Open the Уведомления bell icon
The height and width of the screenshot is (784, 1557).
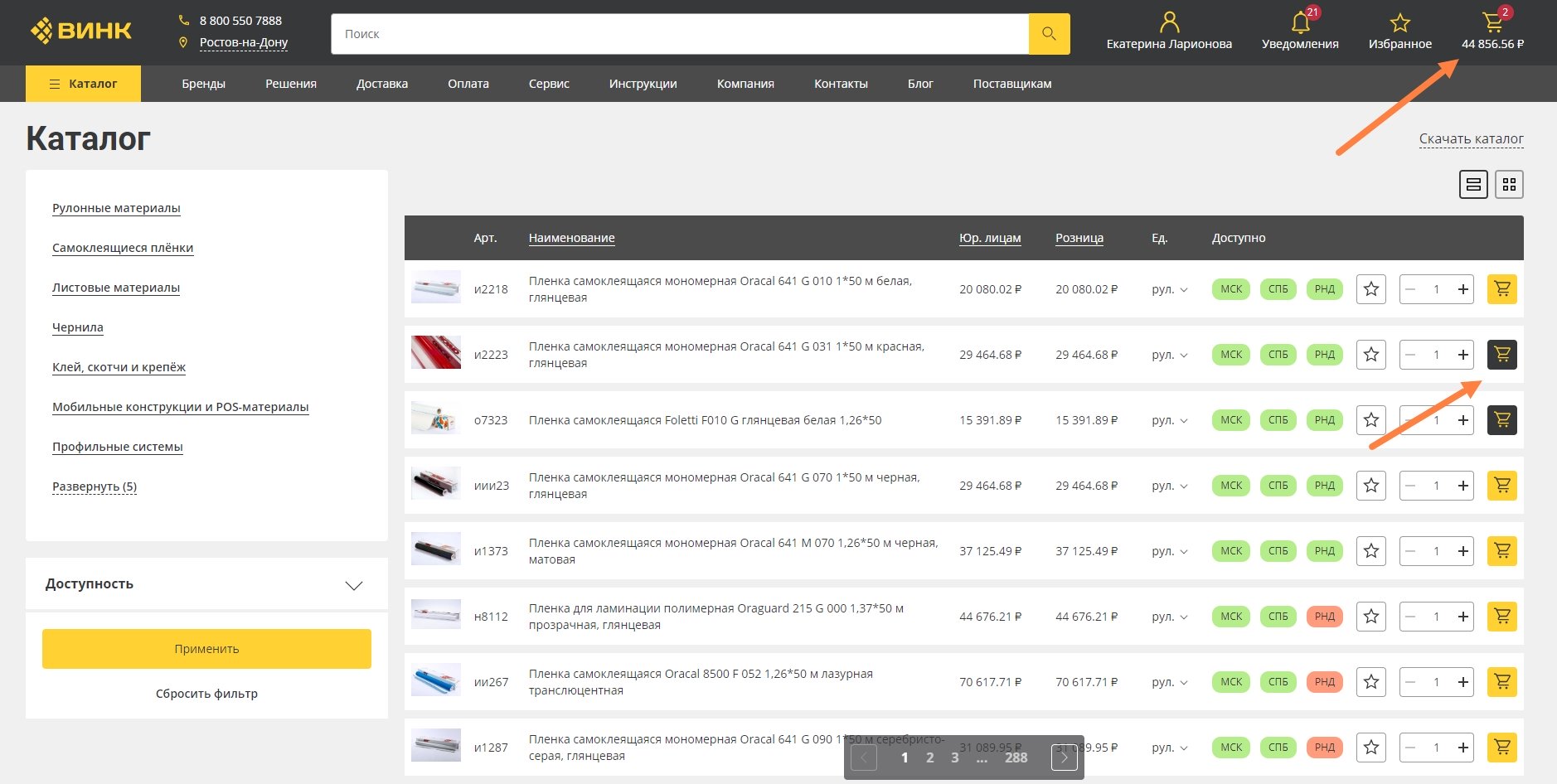tap(1300, 22)
